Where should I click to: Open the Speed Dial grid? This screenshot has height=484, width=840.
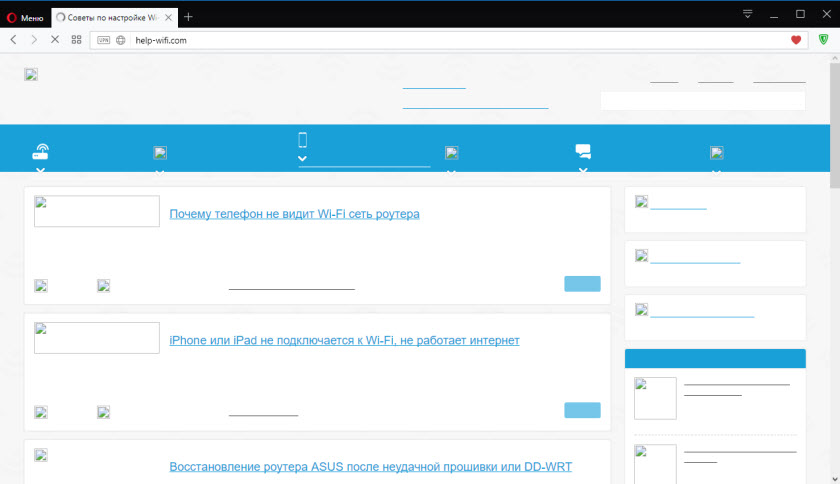pyautogui.click(x=76, y=40)
